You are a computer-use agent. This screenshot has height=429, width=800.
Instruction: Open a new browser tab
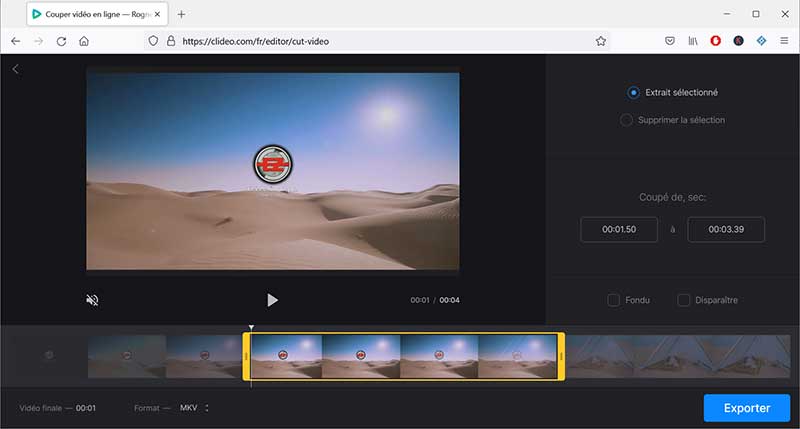tap(181, 14)
